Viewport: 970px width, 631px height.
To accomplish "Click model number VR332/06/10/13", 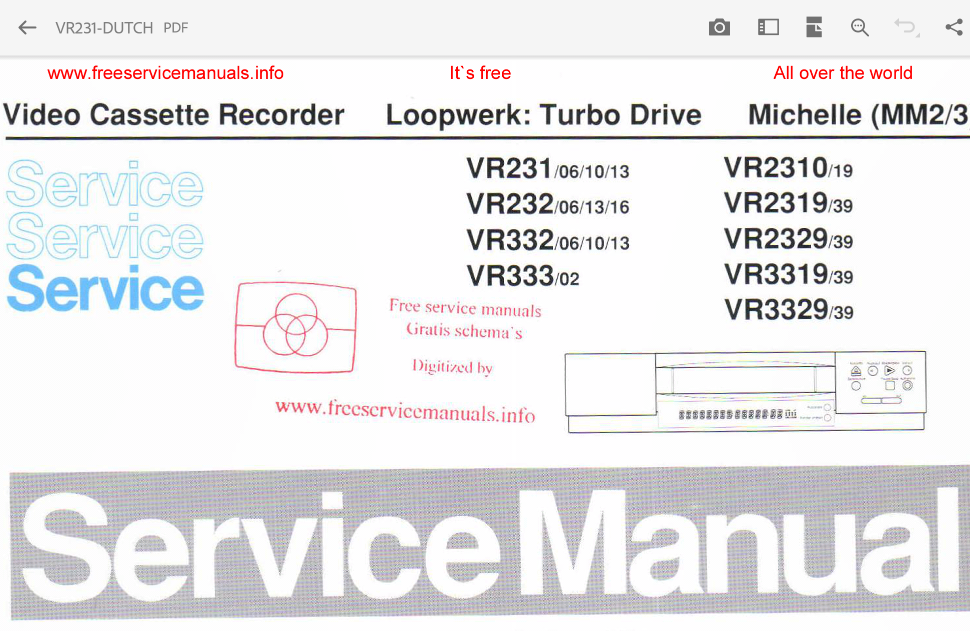I will point(547,240).
